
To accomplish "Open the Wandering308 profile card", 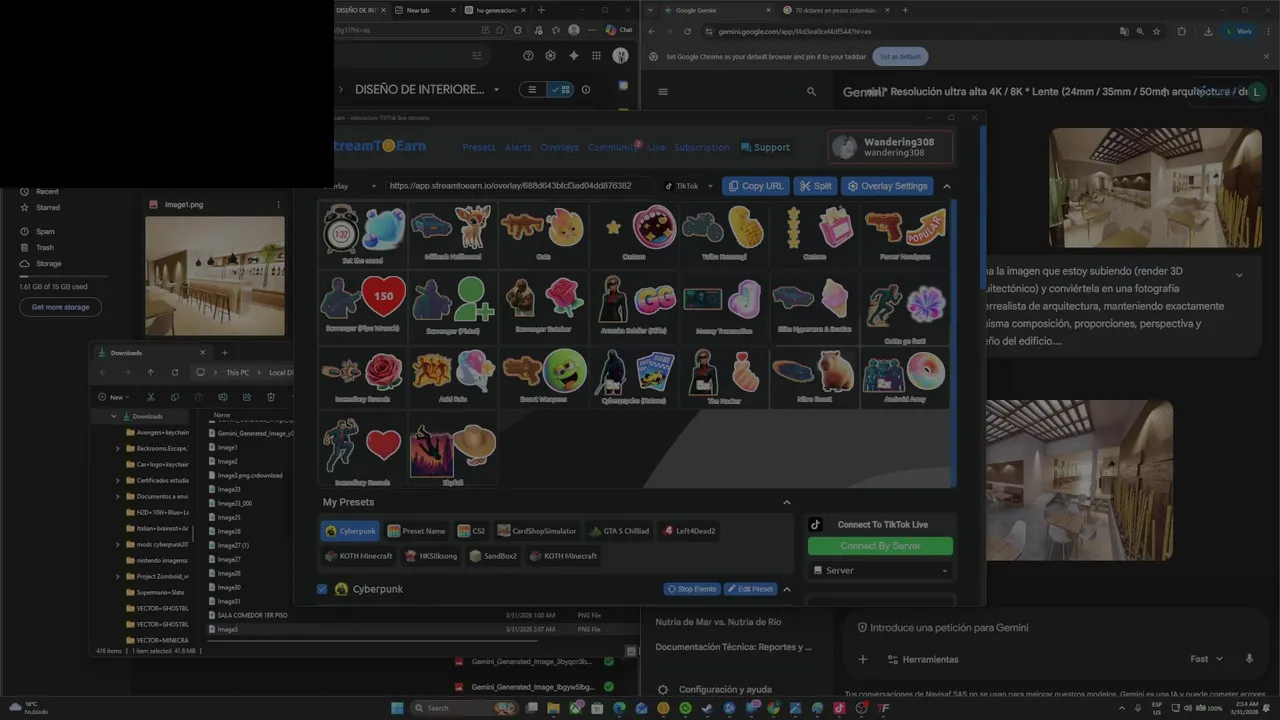I will tap(890, 147).
